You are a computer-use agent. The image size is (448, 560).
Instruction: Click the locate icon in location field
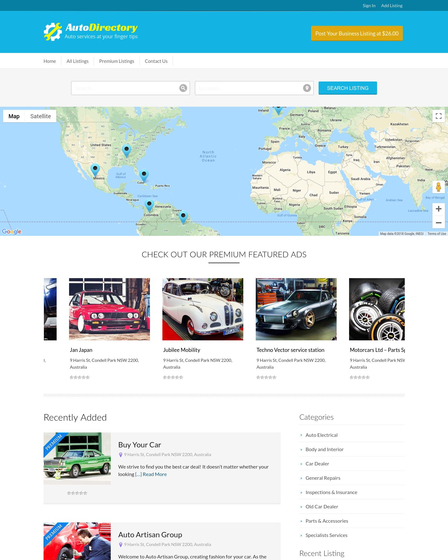coord(307,88)
